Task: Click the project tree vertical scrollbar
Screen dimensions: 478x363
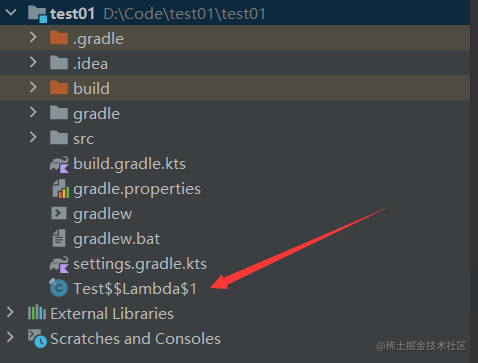Action: (474, 181)
